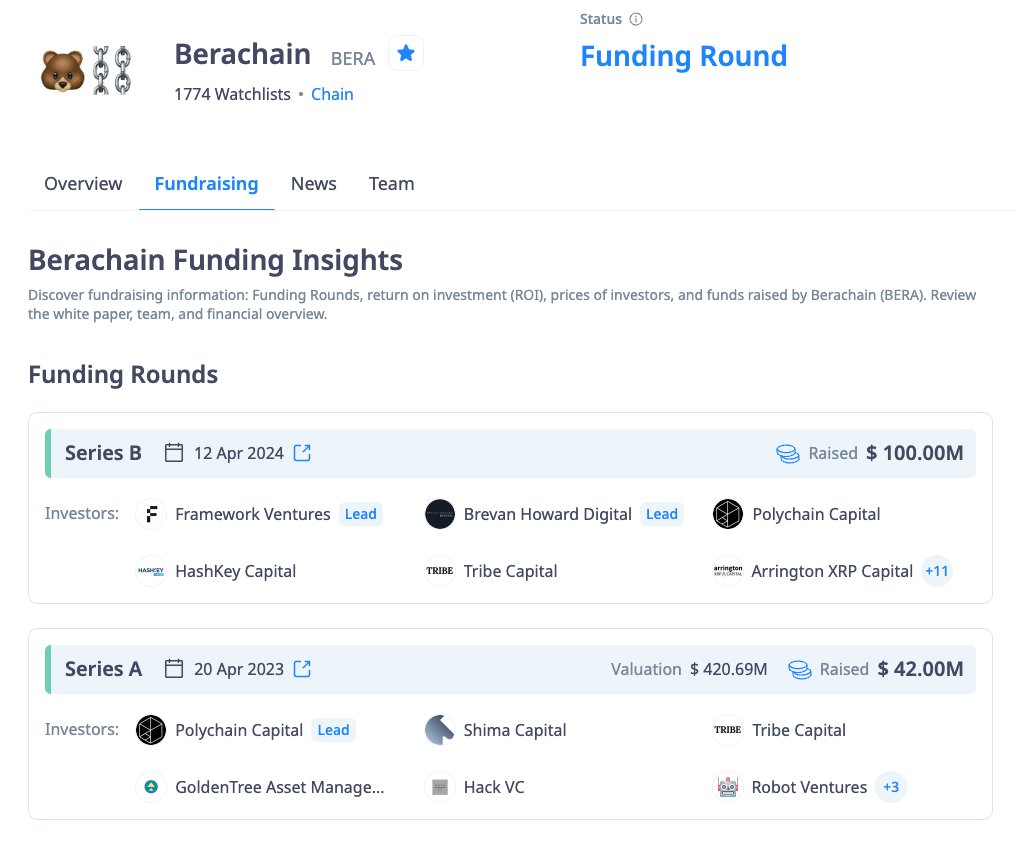Open the HashKey Capital investor link
The height and width of the screenshot is (845, 1016).
pyautogui.click(x=235, y=571)
